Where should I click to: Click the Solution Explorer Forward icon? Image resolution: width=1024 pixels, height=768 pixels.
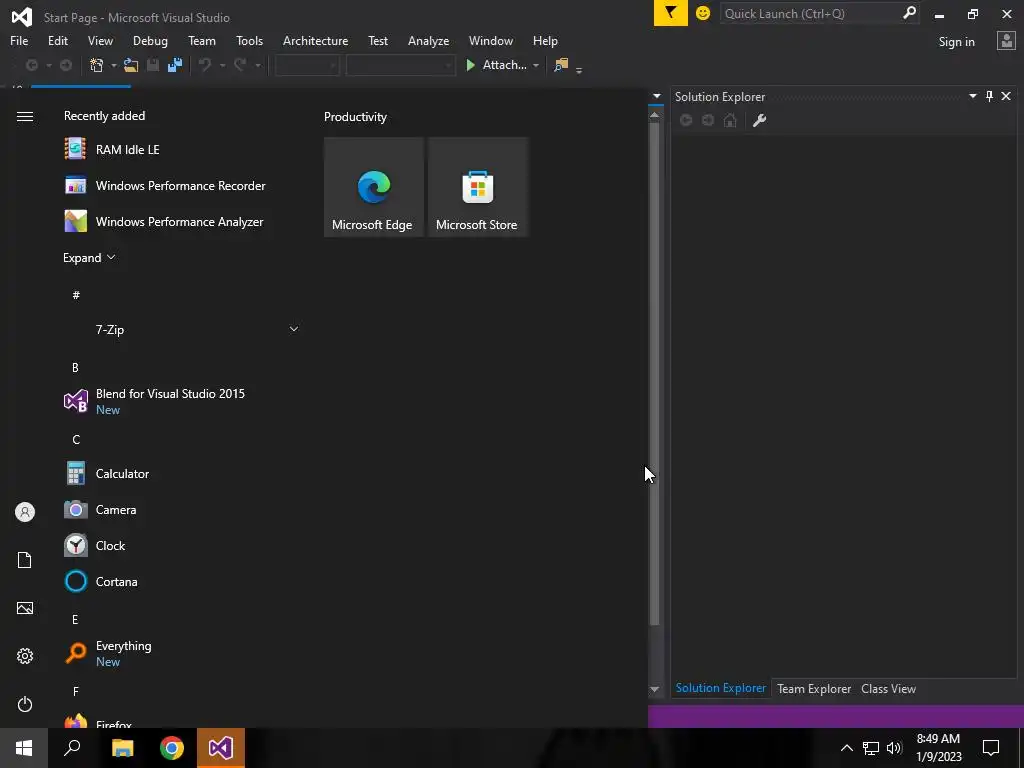[708, 120]
